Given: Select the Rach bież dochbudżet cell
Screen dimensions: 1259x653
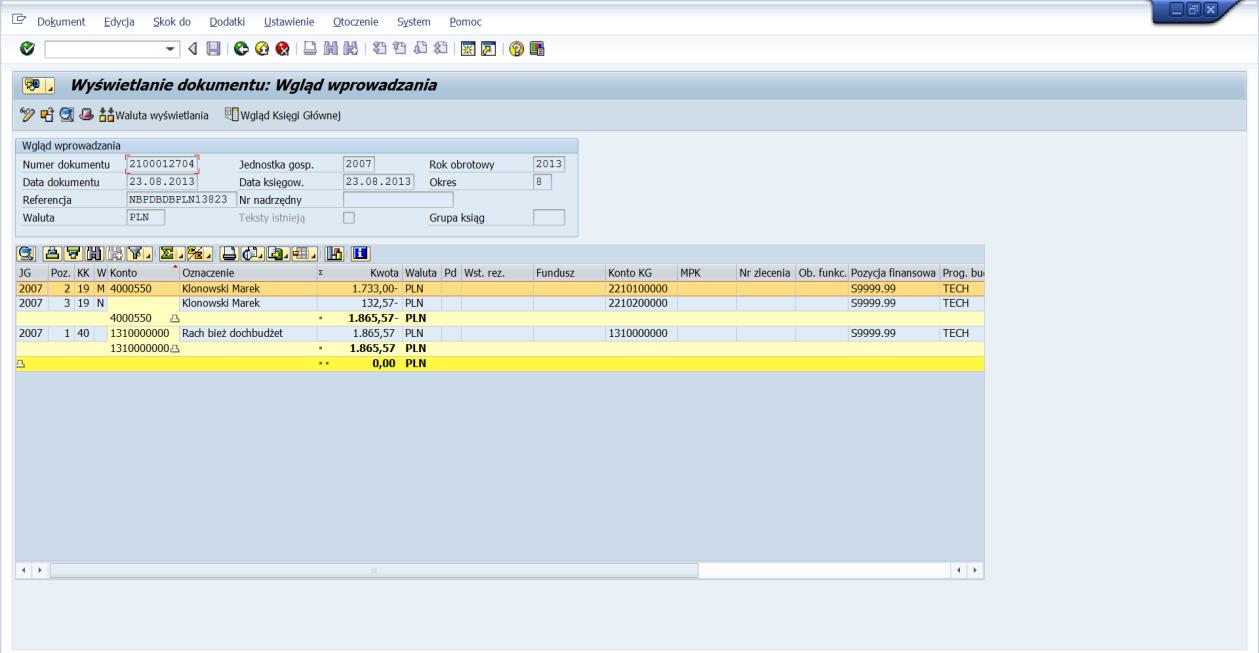Looking at the screenshot, I should (x=247, y=333).
